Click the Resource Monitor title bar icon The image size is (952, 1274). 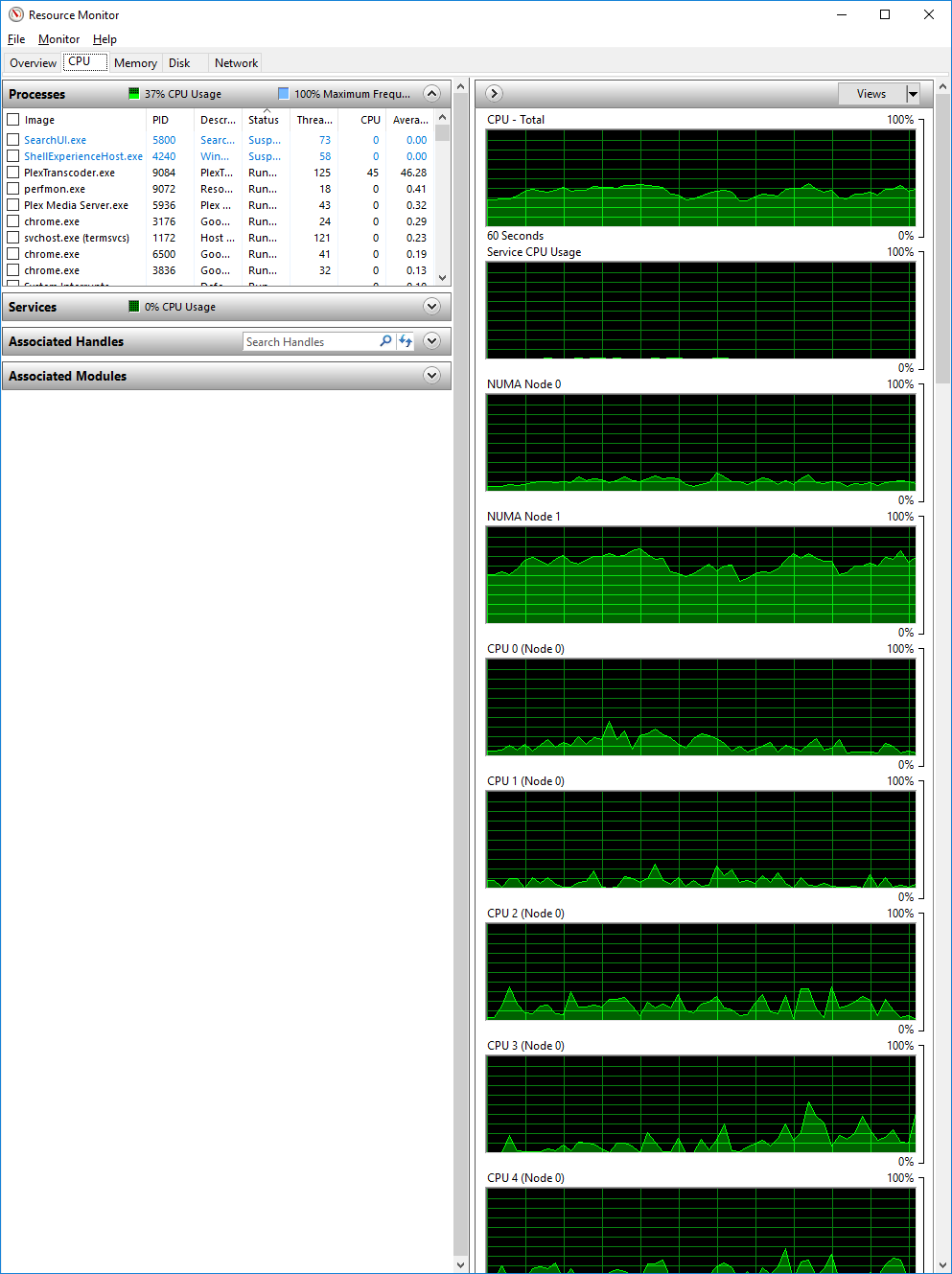[x=15, y=14]
